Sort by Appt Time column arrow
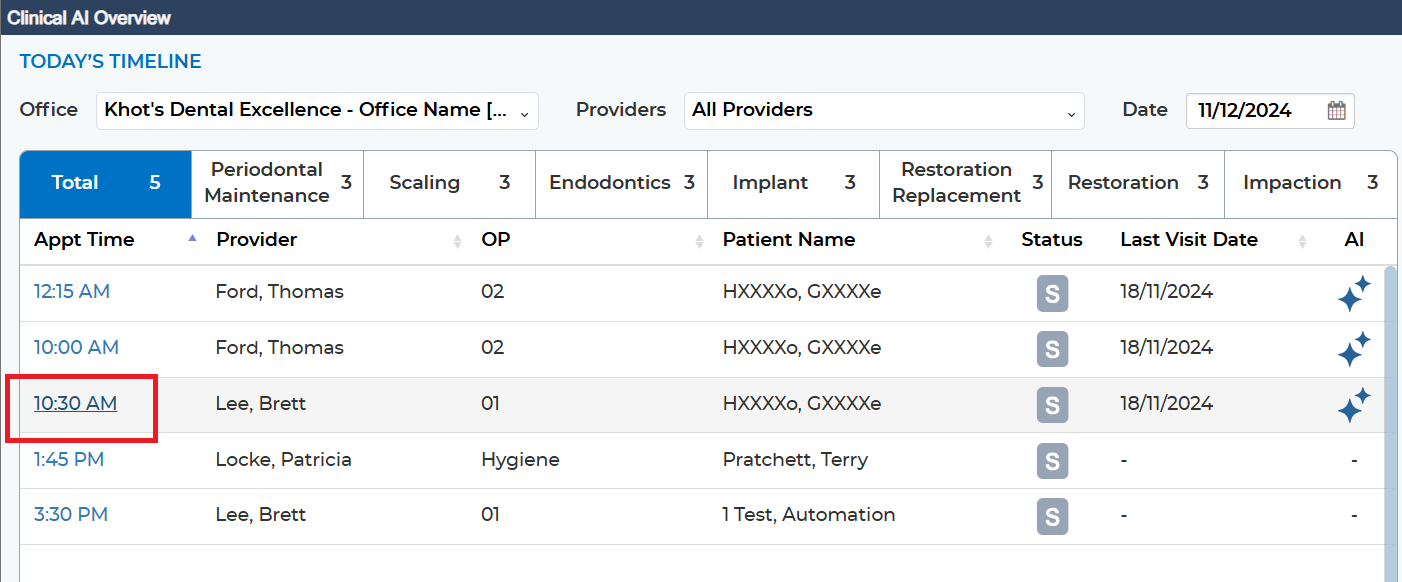This screenshot has width=1402, height=582. pos(192,238)
